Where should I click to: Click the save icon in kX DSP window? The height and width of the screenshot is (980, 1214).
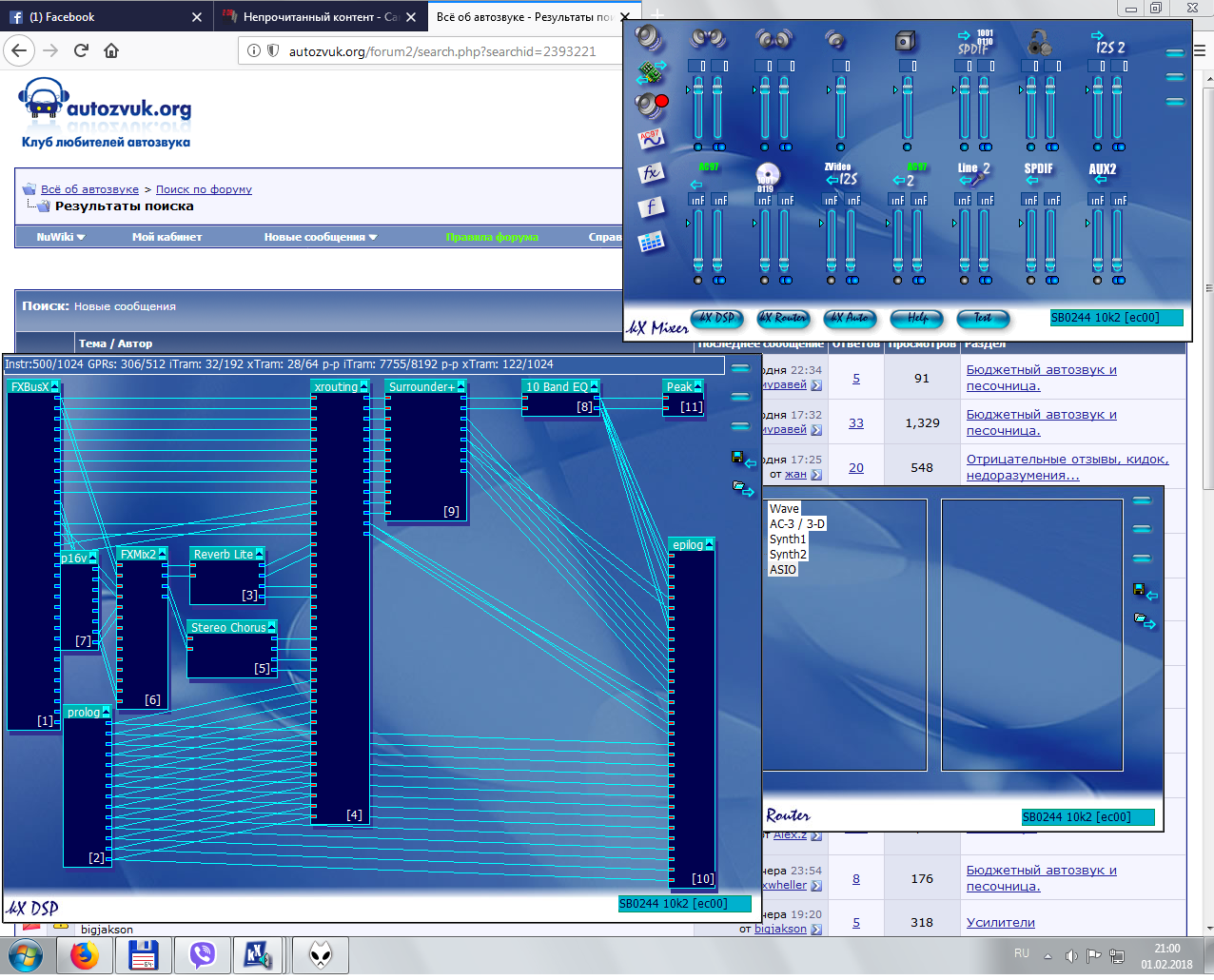(737, 458)
